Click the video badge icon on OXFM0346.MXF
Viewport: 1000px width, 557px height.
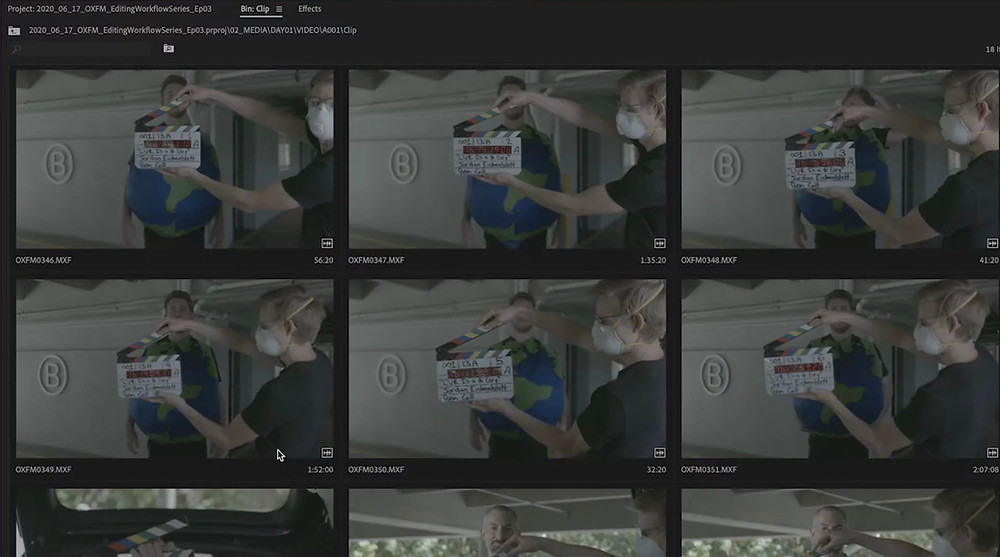coord(327,243)
